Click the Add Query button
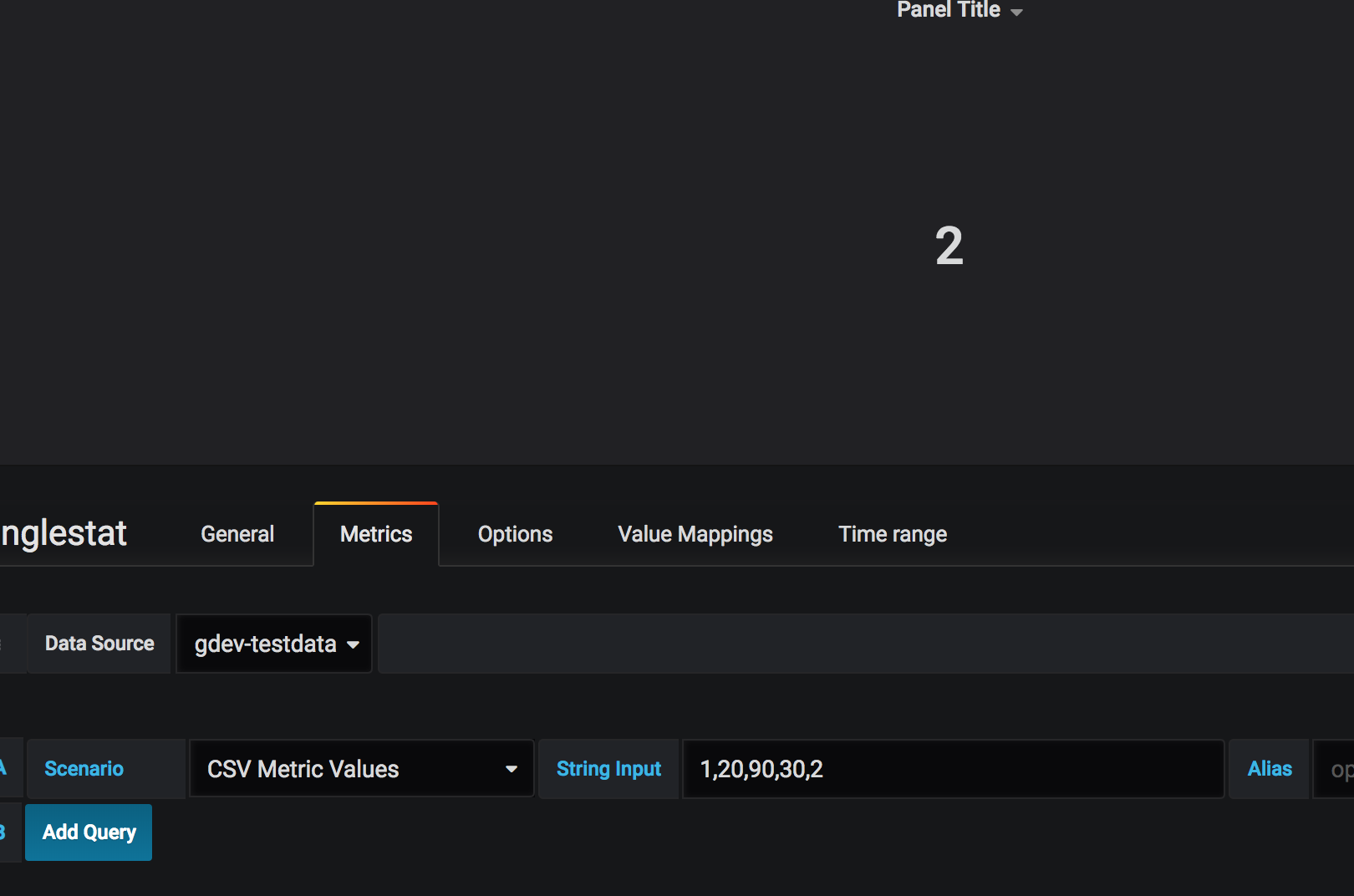Image resolution: width=1354 pixels, height=896 pixels. tap(89, 832)
